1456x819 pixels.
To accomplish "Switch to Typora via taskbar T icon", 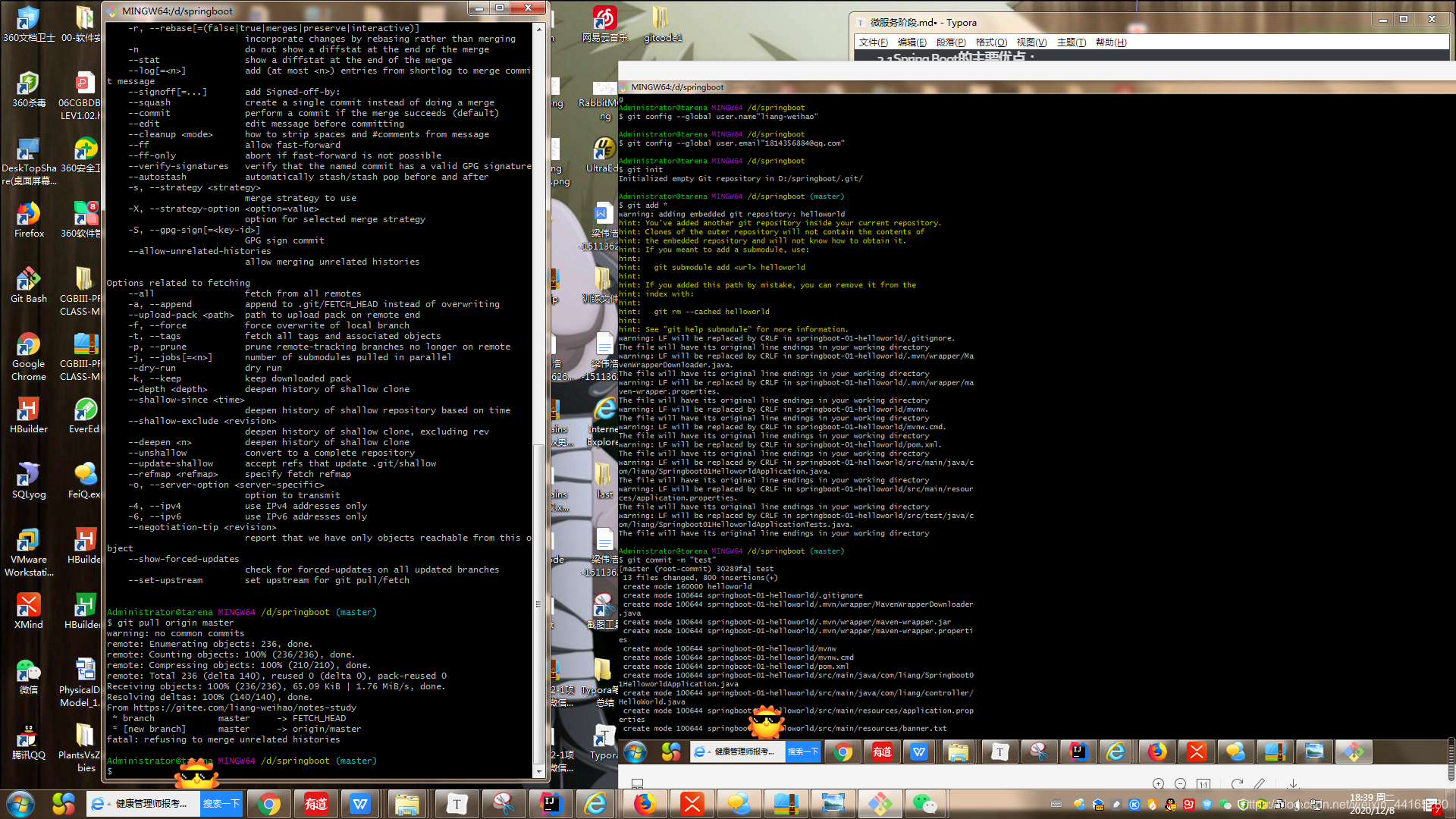I will [457, 804].
